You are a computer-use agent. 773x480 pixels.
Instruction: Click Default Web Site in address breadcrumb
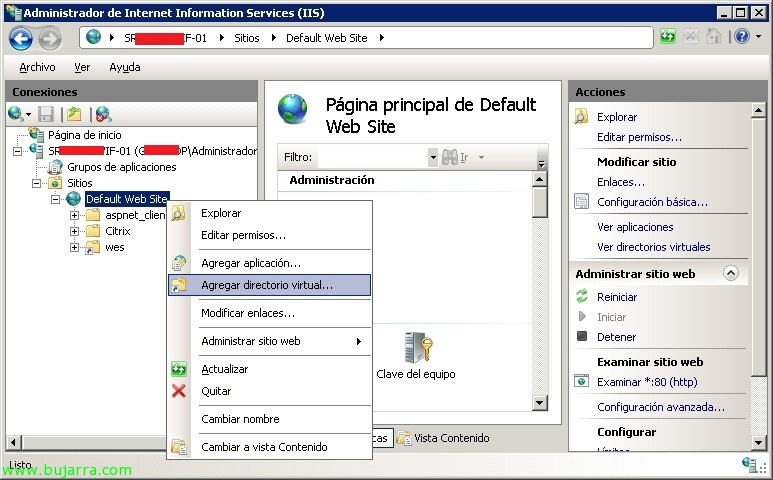pyautogui.click(x=326, y=38)
